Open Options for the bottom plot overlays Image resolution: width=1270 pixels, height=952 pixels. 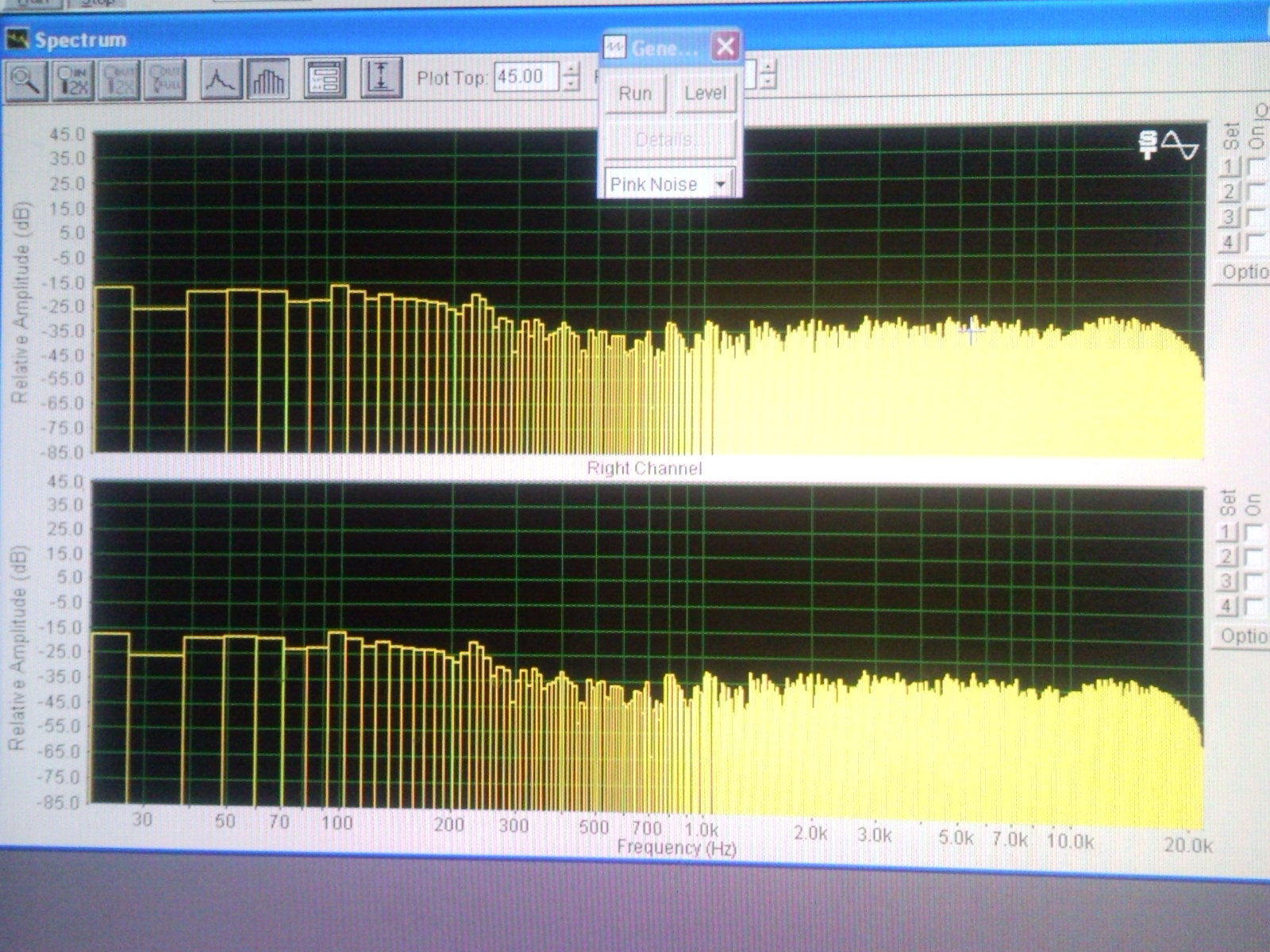(1242, 636)
